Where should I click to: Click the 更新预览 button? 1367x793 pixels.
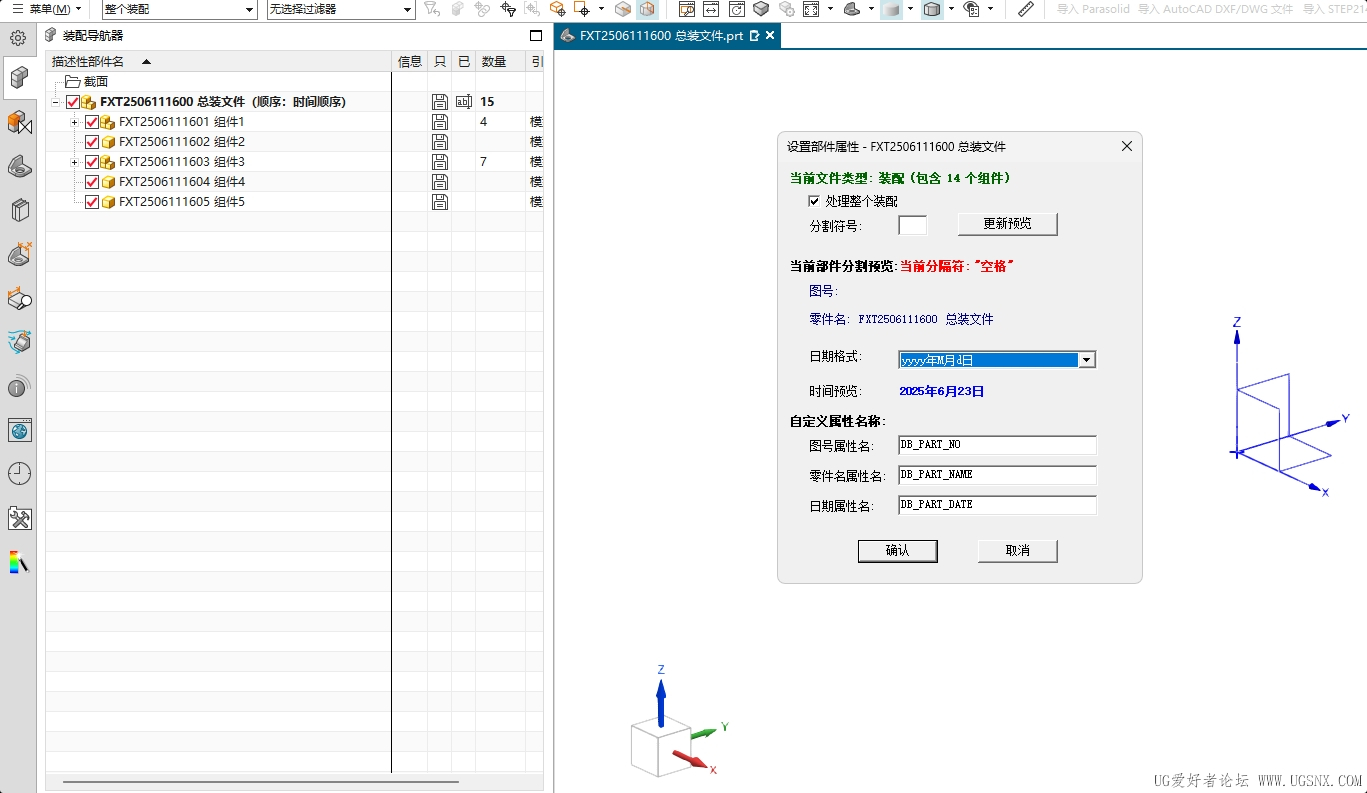click(1007, 224)
